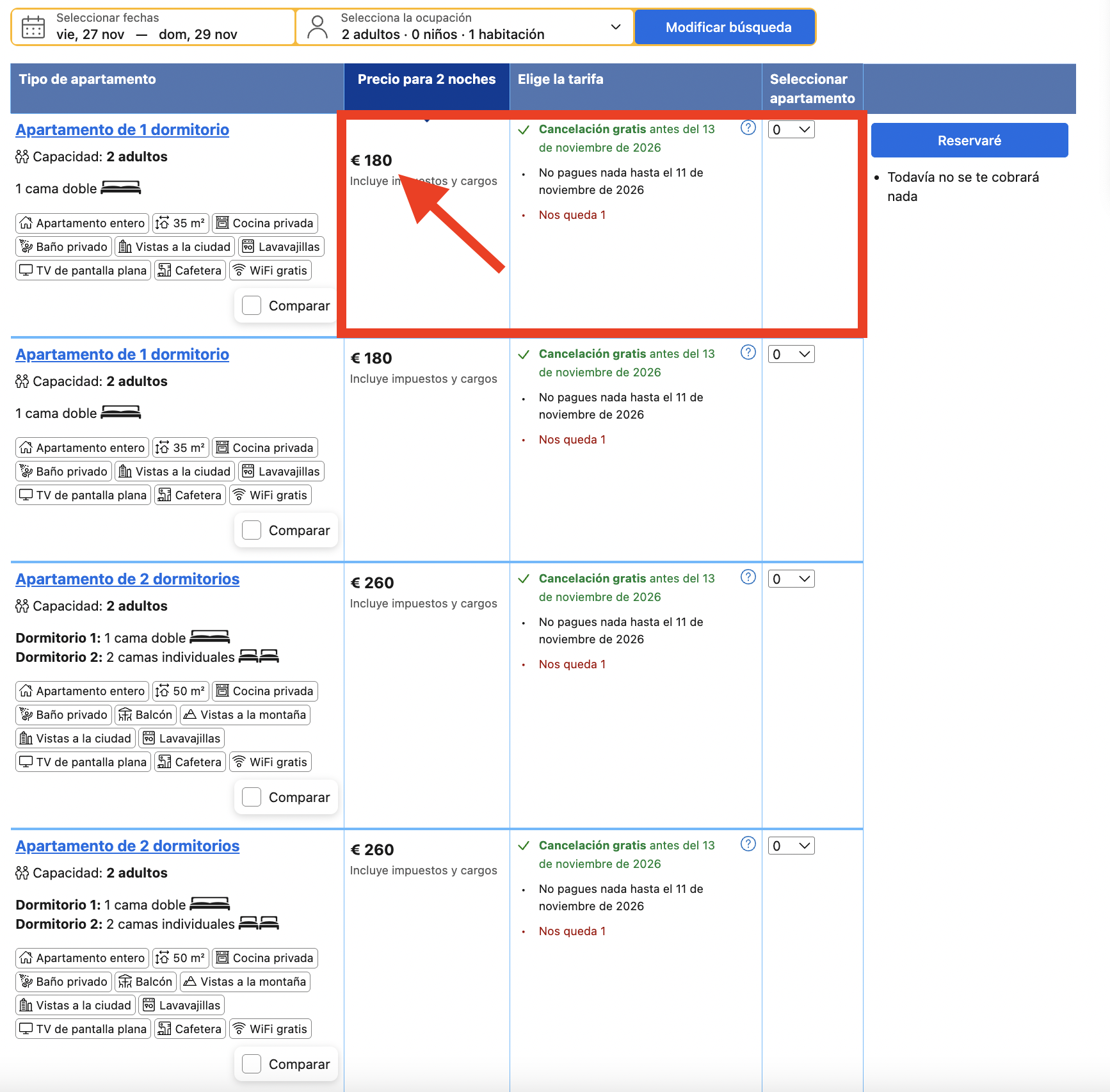
Task: Click Vistas a la montaña tag in last apartment
Action: [245, 981]
